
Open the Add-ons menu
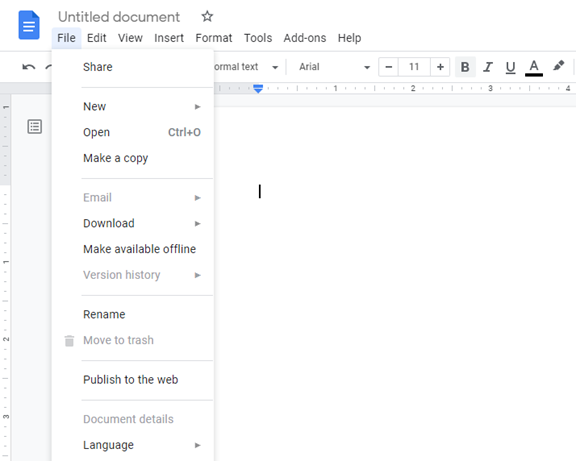point(305,38)
